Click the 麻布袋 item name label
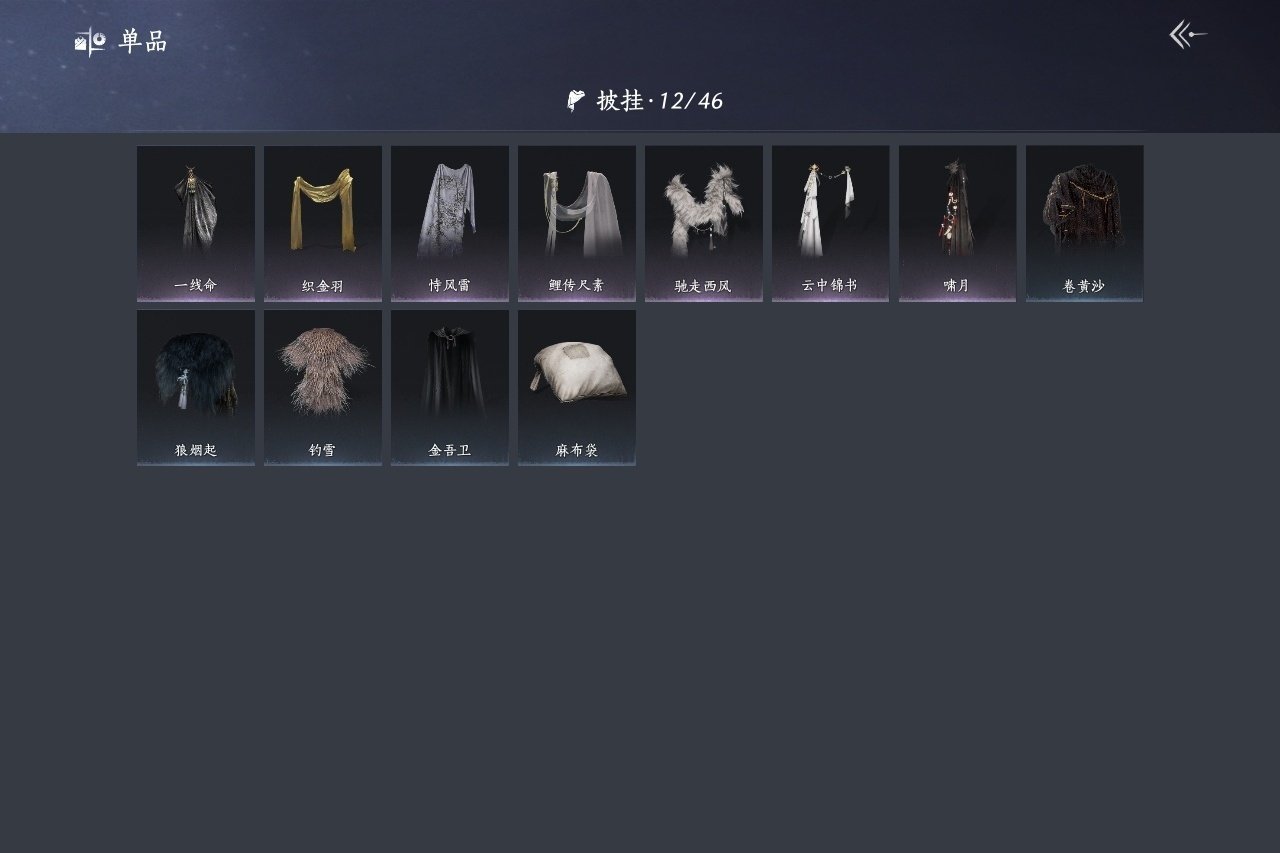Viewport: 1280px width, 853px height. (577, 451)
